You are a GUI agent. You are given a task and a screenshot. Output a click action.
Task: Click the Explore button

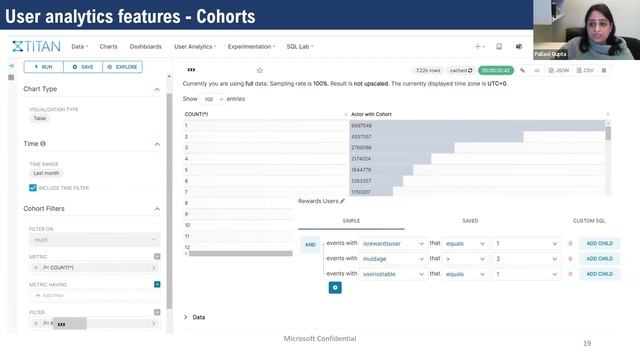pos(122,67)
